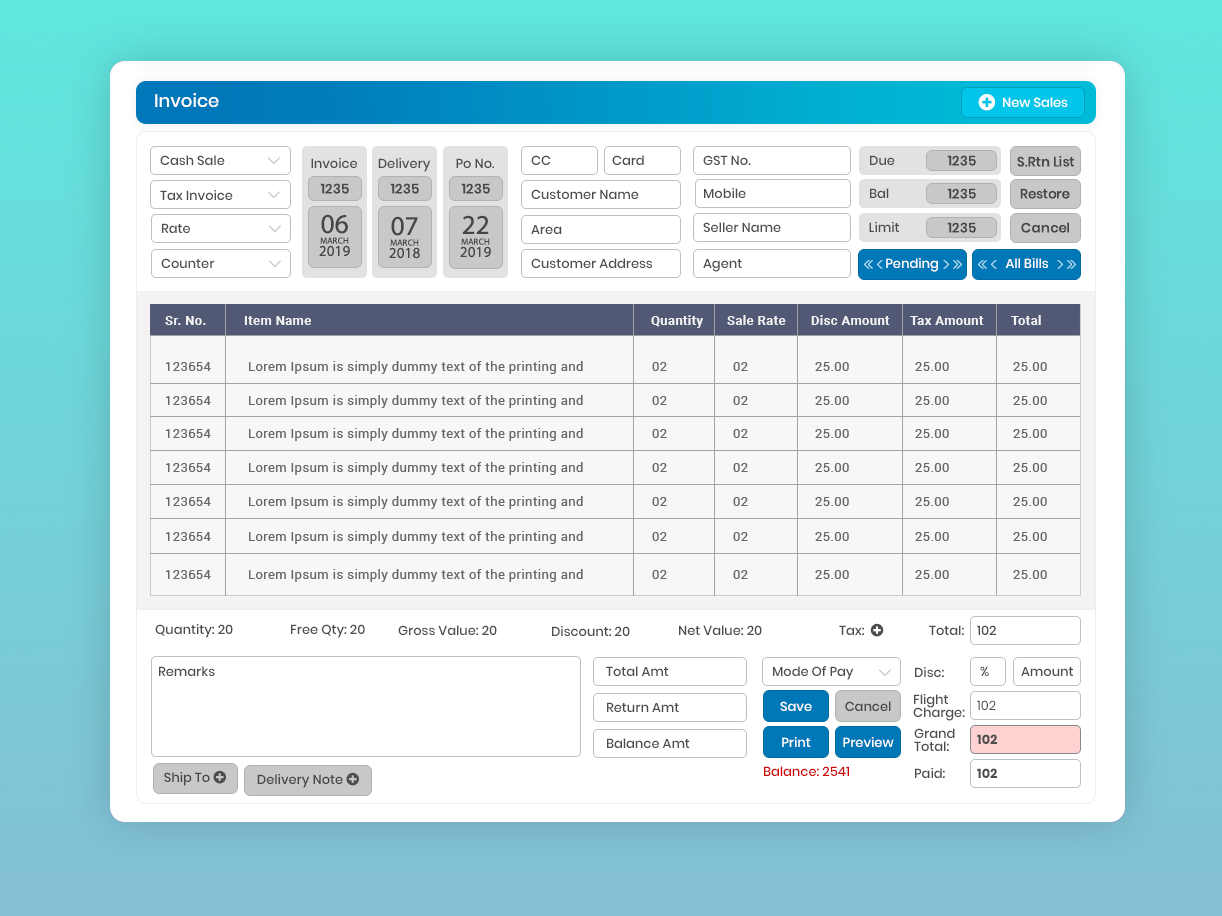Click the single right arrow inside Pending button

point(945,264)
